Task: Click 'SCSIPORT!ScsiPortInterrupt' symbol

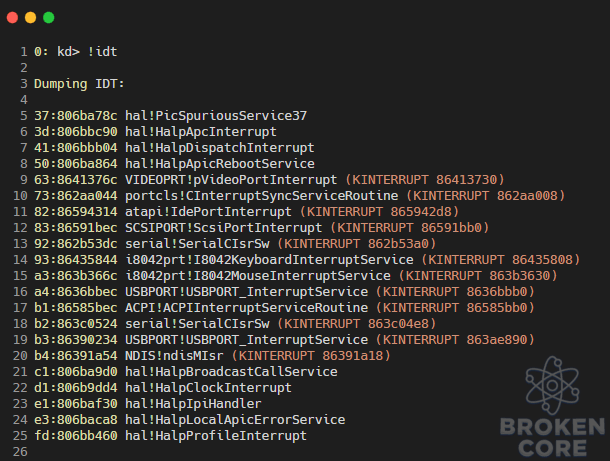Action: (223, 228)
